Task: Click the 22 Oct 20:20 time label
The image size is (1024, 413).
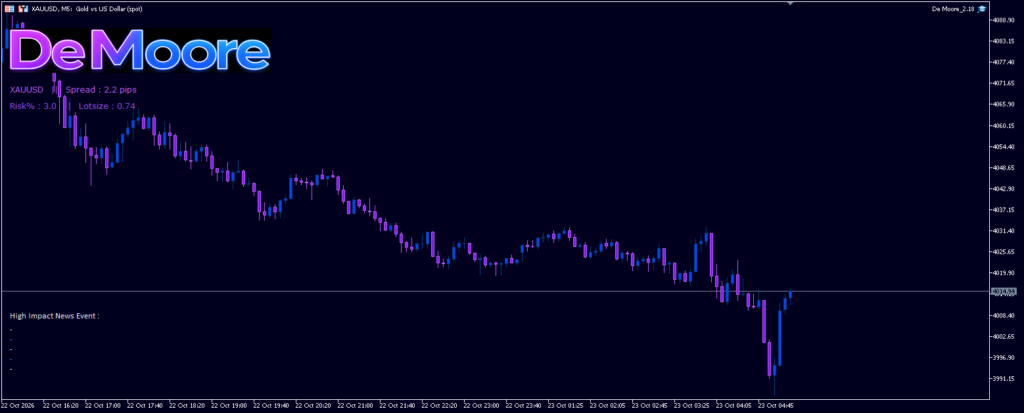Action: click(313, 405)
